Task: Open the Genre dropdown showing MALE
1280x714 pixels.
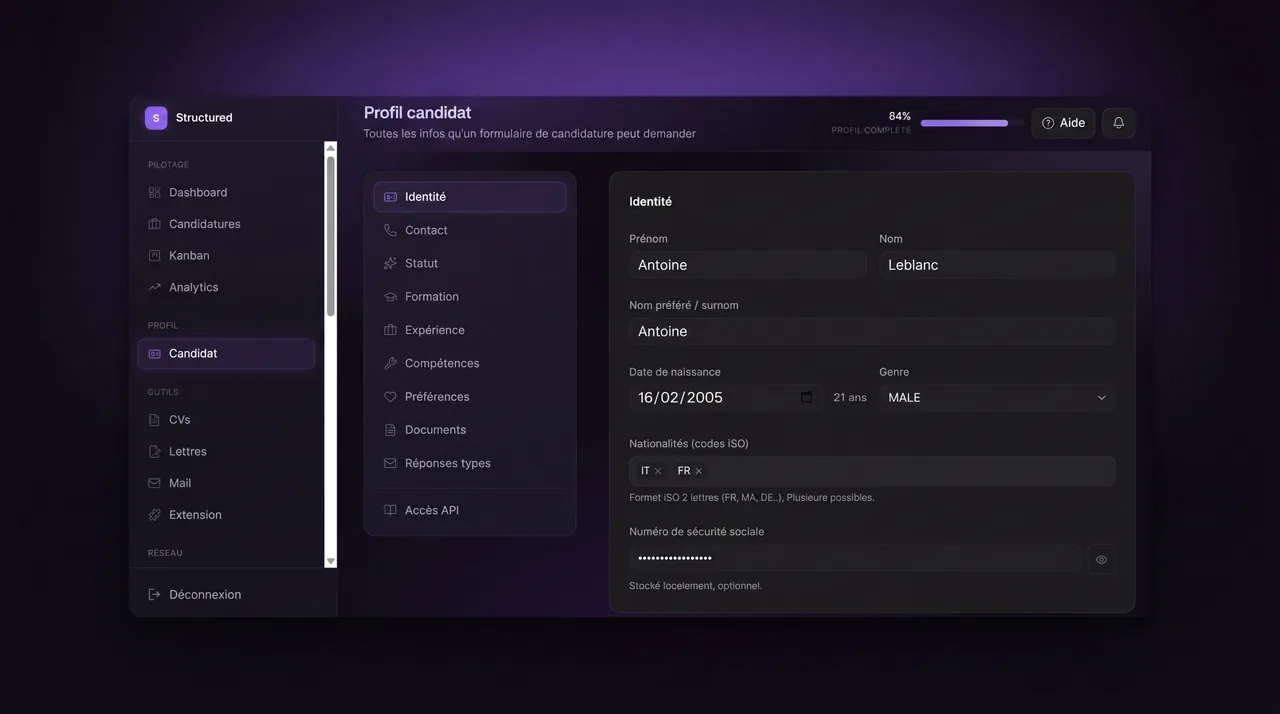Action: click(997, 397)
